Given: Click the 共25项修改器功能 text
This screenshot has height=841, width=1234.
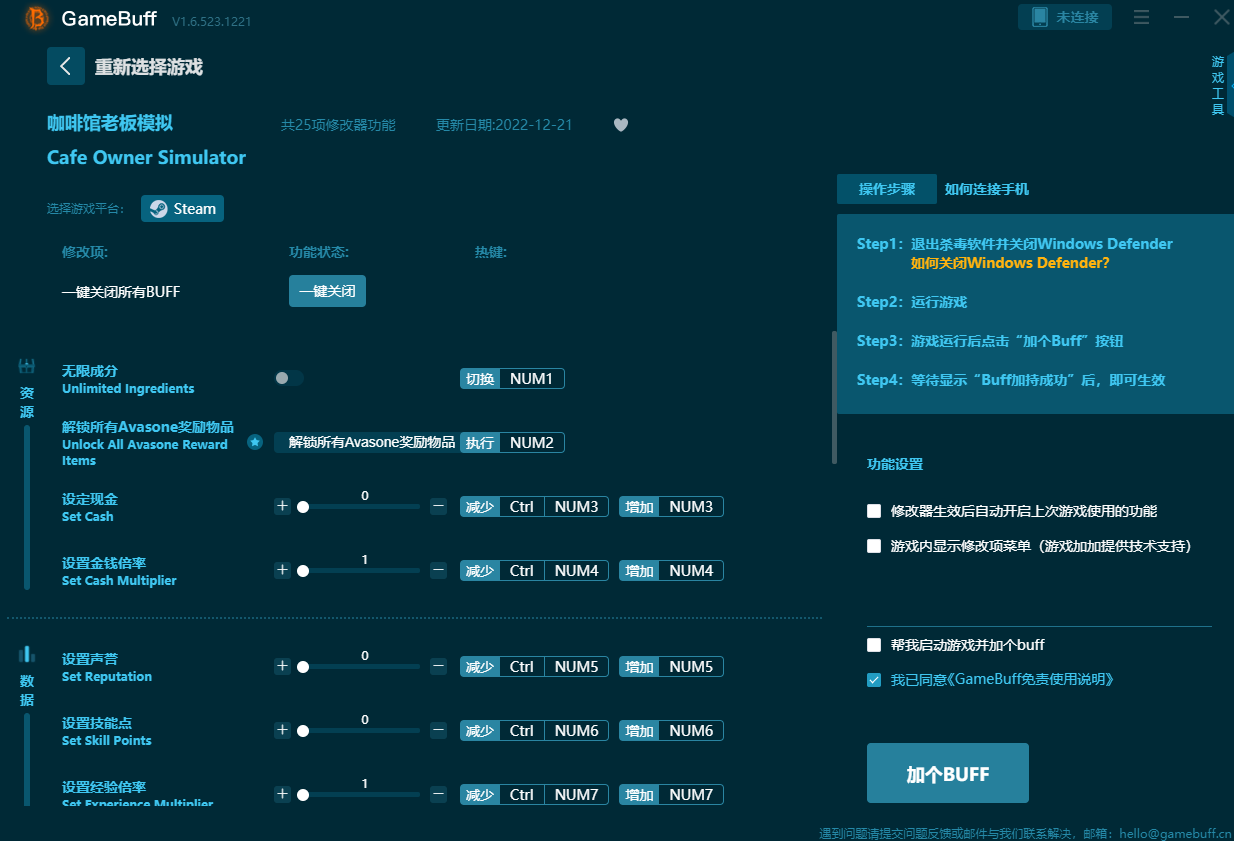Looking at the screenshot, I should [338, 125].
